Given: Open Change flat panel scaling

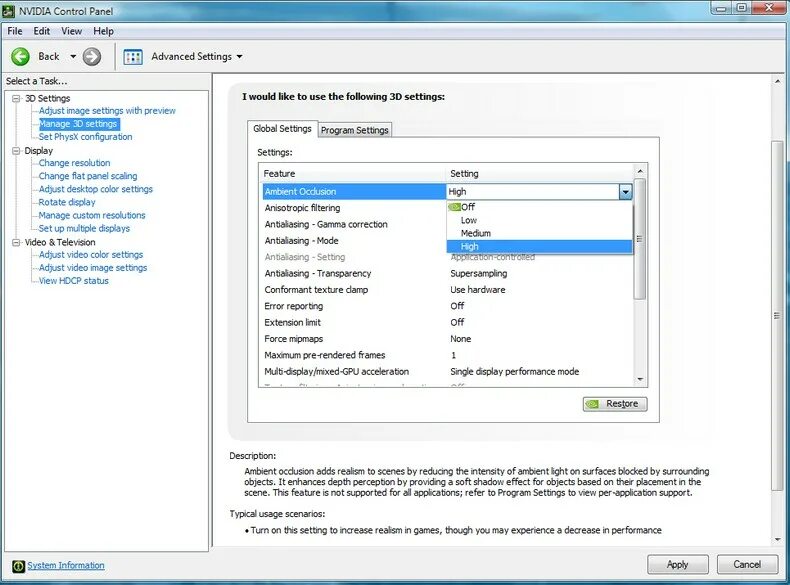Looking at the screenshot, I should pos(88,176).
